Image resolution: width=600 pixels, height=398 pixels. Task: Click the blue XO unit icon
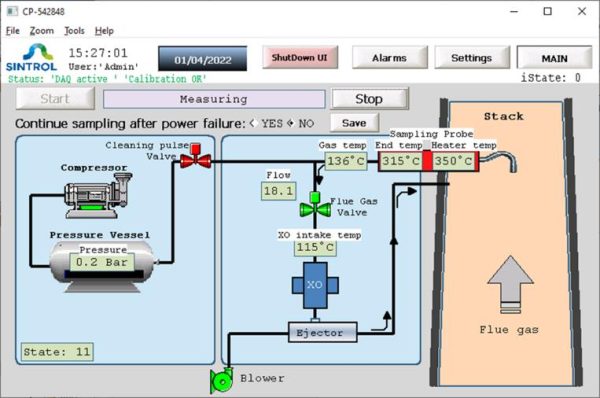point(315,285)
